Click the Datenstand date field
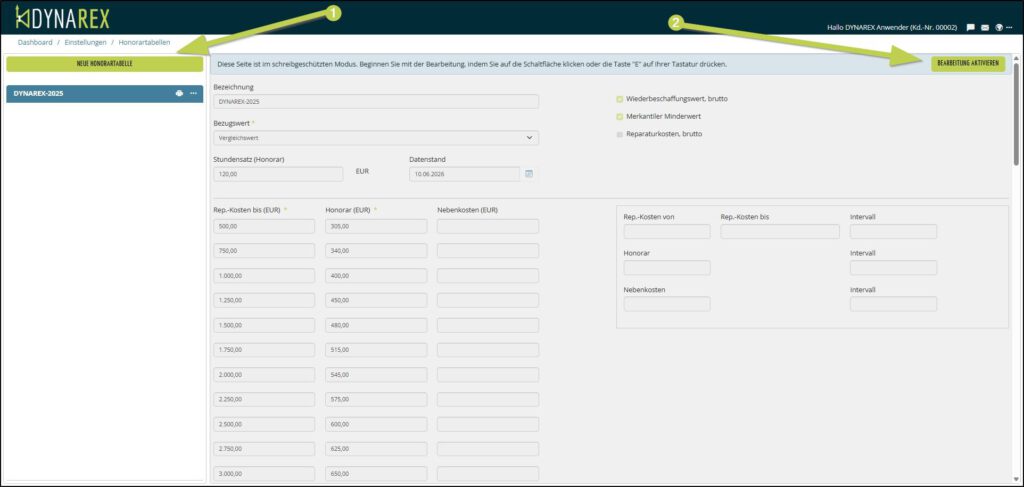This screenshot has height=487, width=1024. (x=464, y=174)
